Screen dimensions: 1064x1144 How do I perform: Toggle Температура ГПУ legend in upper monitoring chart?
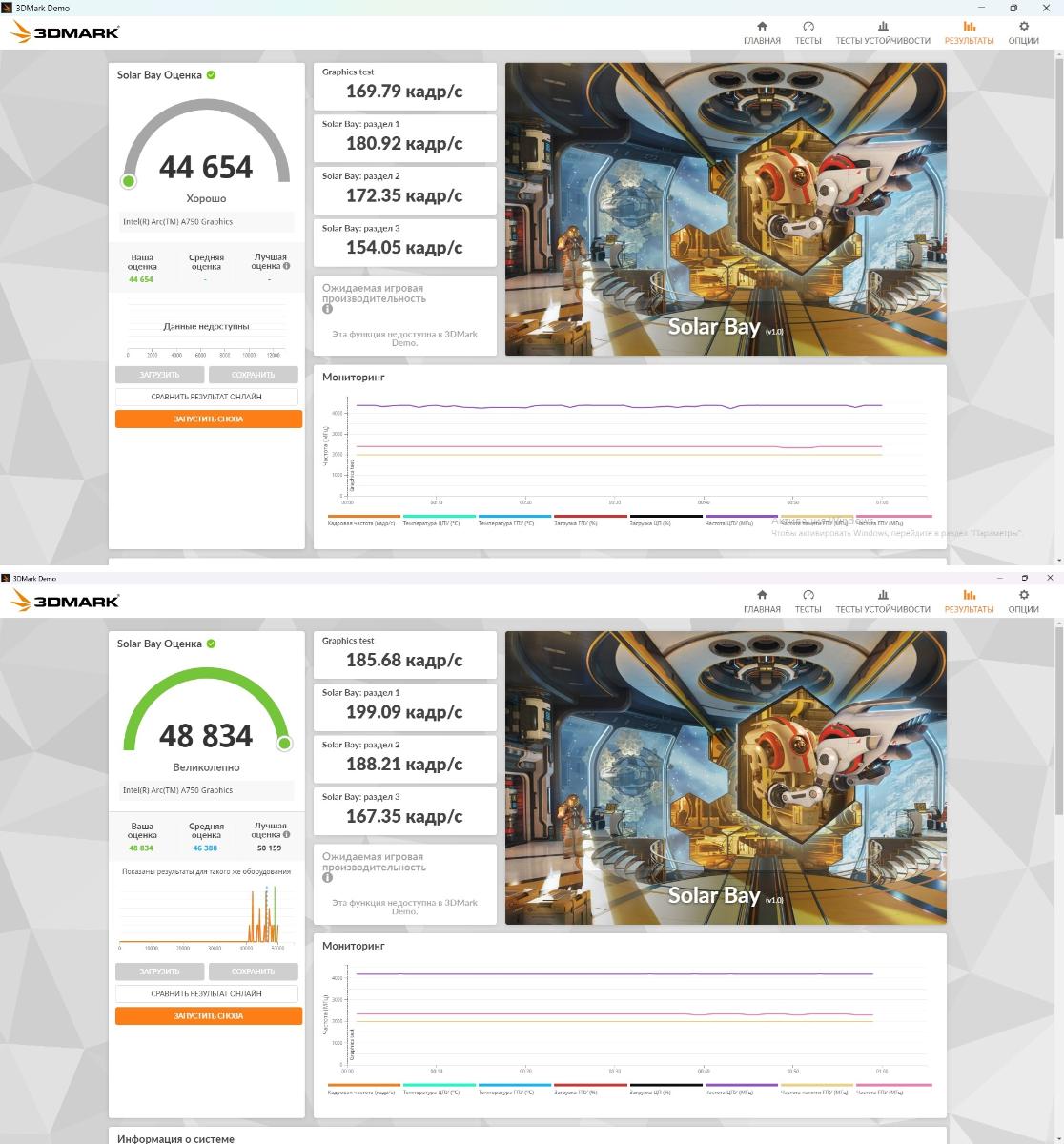(515, 521)
